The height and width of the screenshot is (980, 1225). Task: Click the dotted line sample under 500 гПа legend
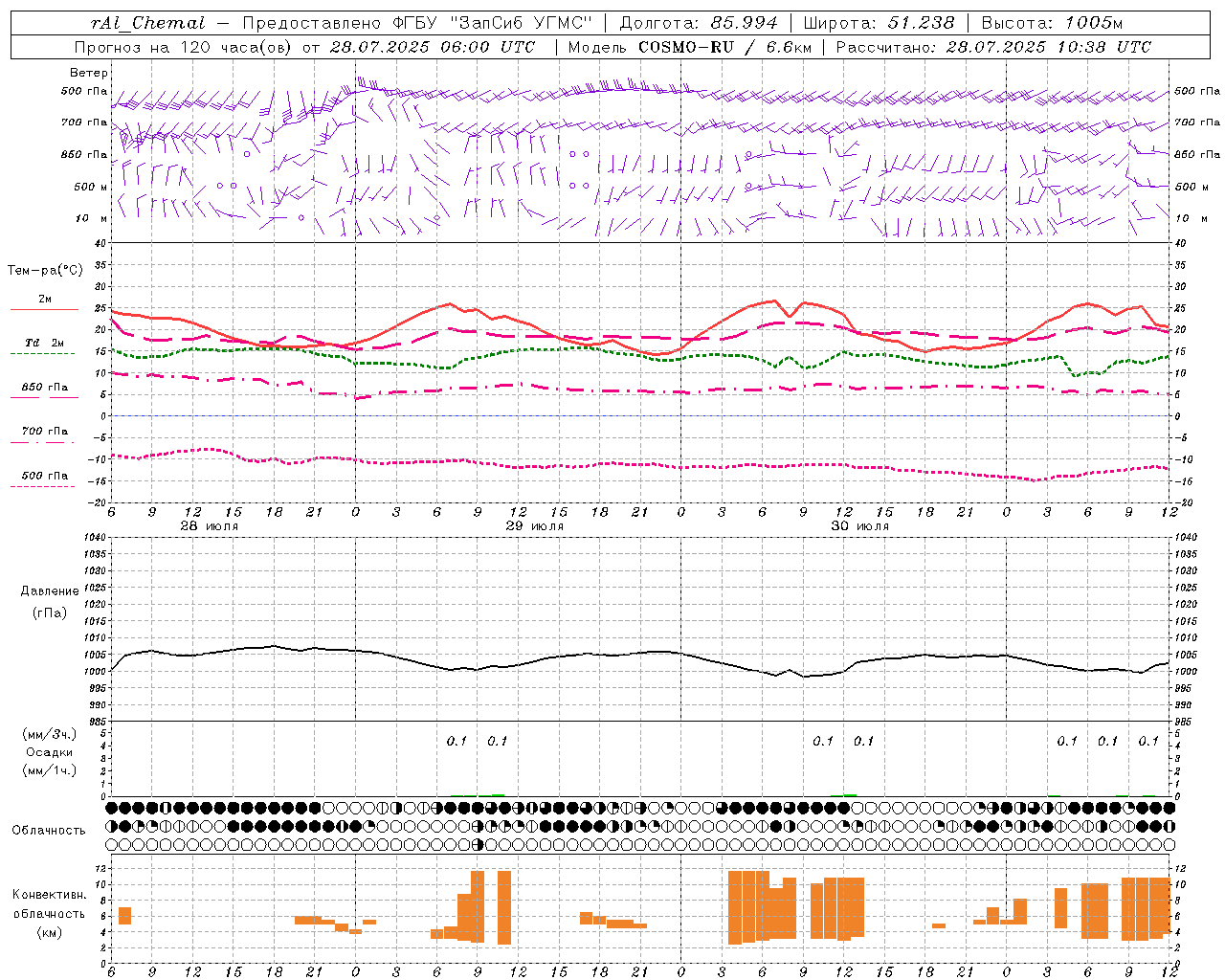[x=43, y=487]
